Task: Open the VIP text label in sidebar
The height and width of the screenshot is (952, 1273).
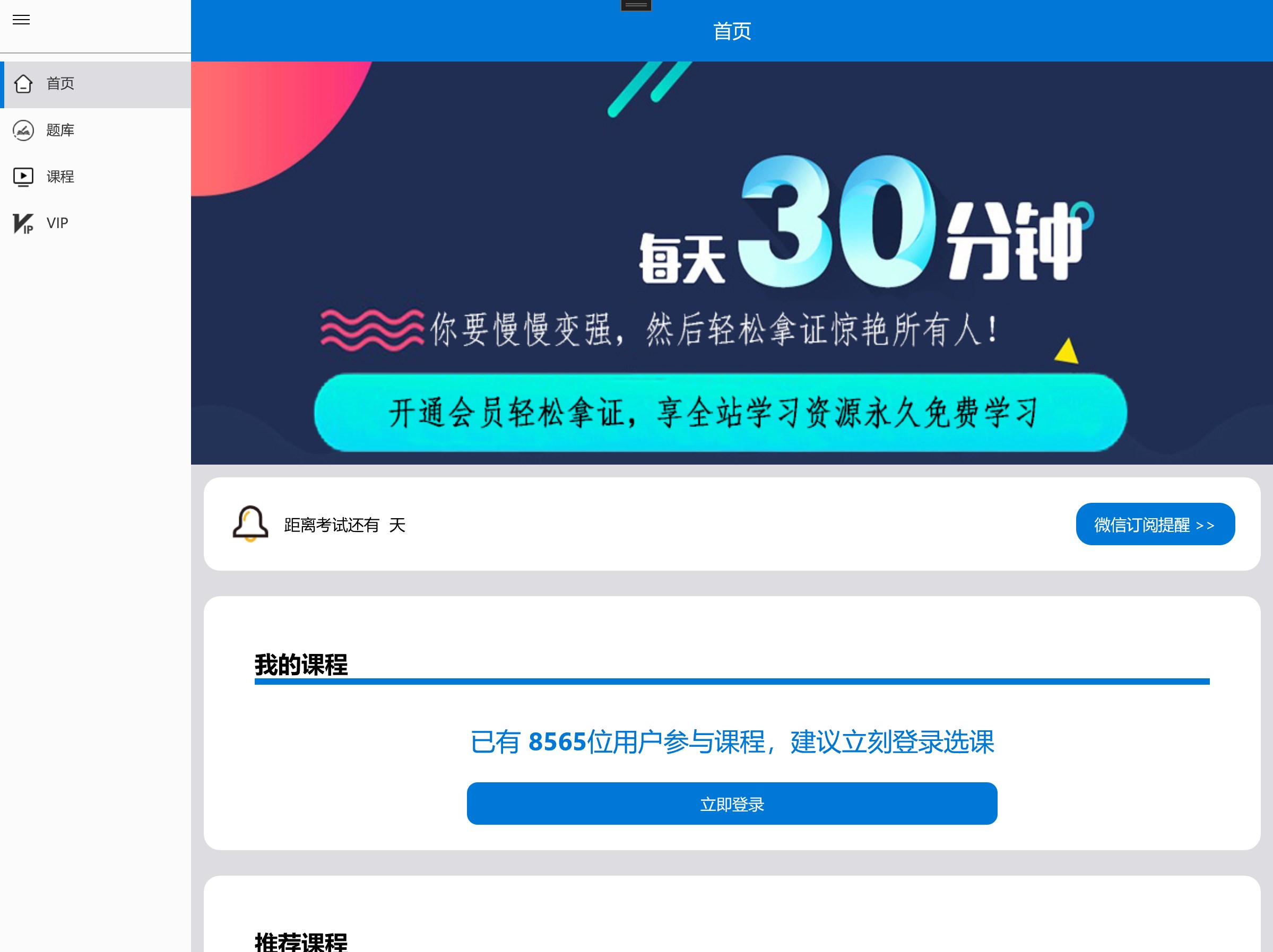Action: tap(57, 223)
